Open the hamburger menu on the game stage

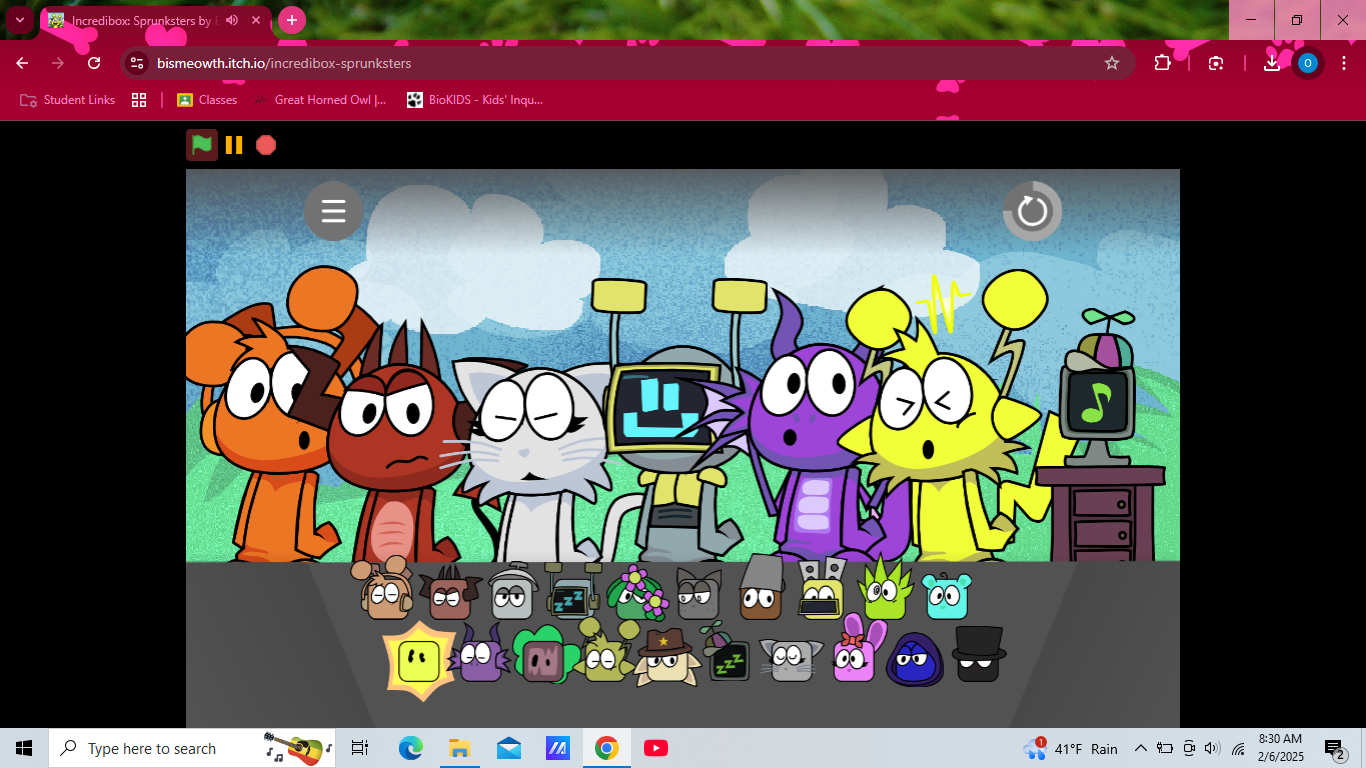(x=333, y=211)
